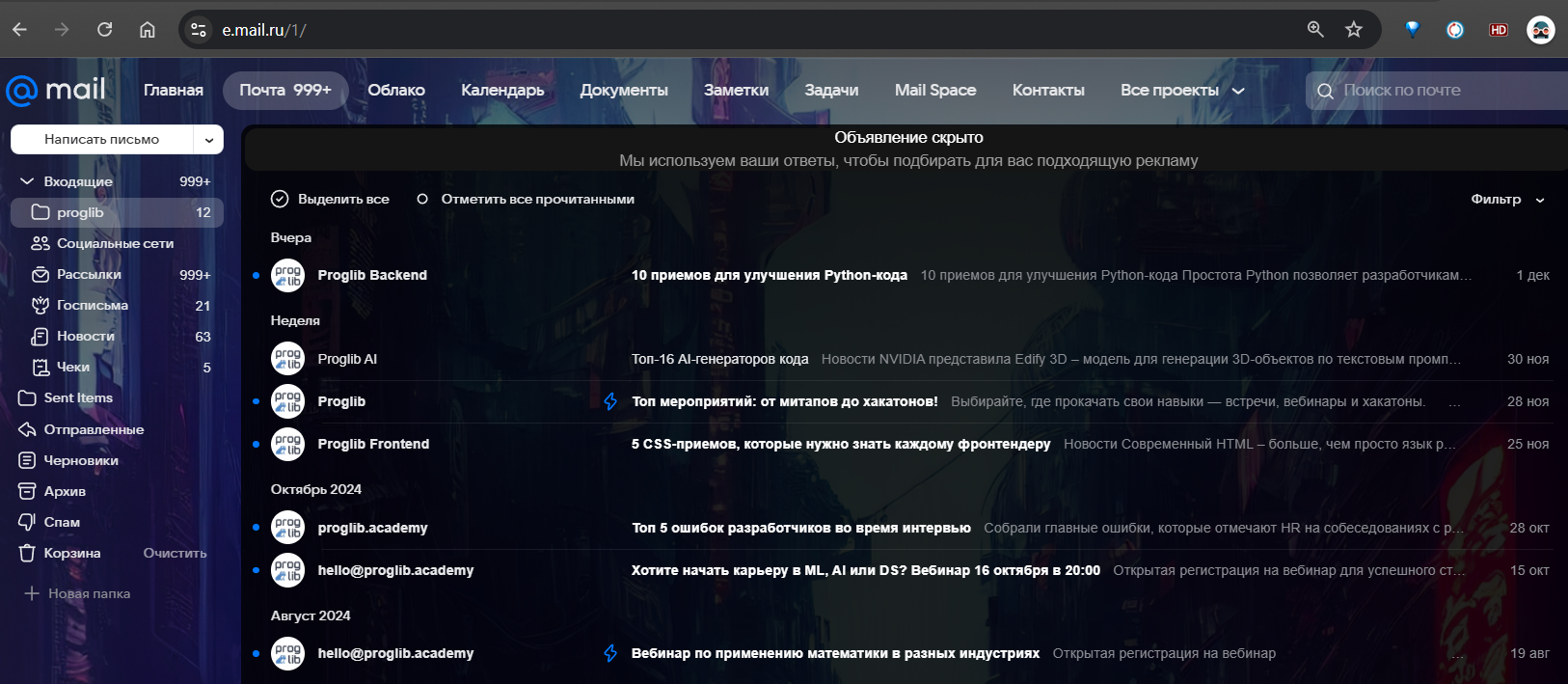Open the HD browser extension icon

point(1498,30)
